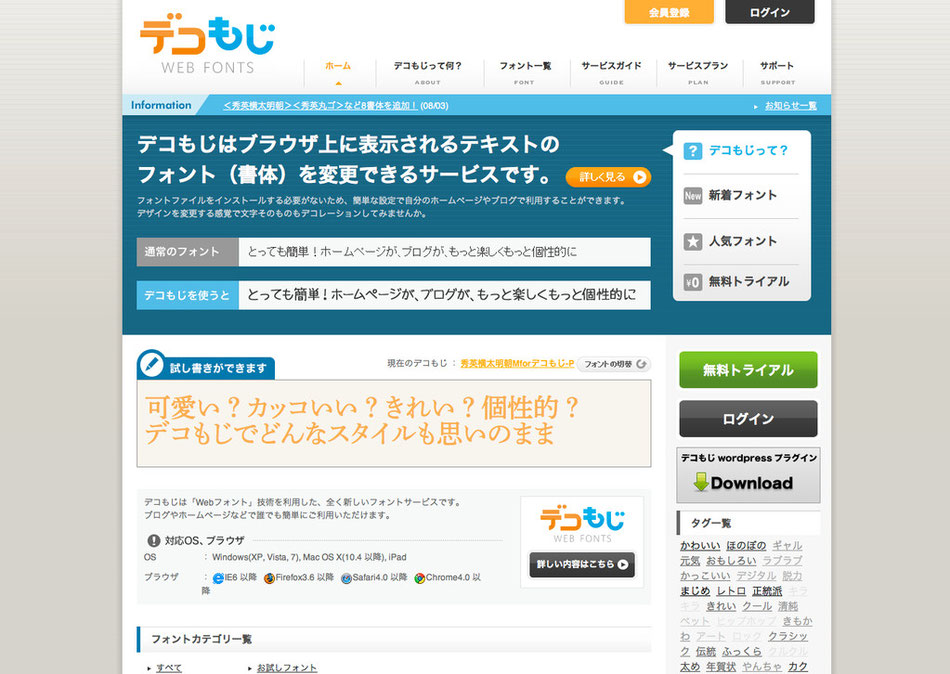Click the New icon beside 新着フォント
Image resolution: width=950 pixels, height=674 pixels.
693,195
